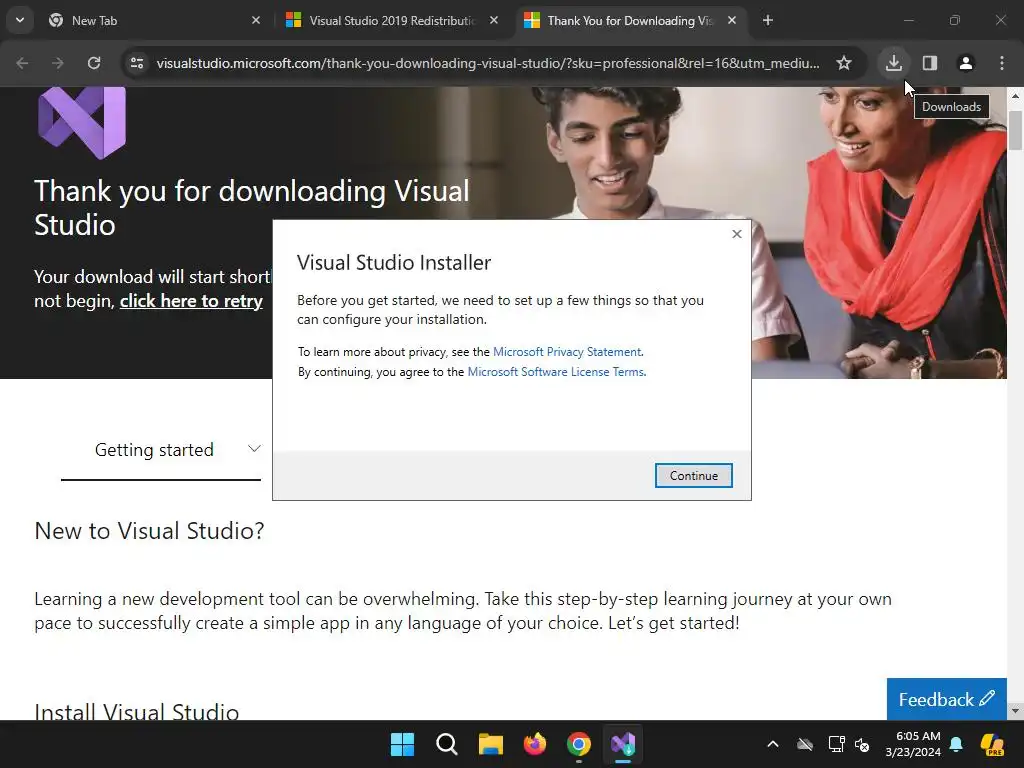Open the Windows Start menu
Screen dimensions: 1024x768
[402, 744]
